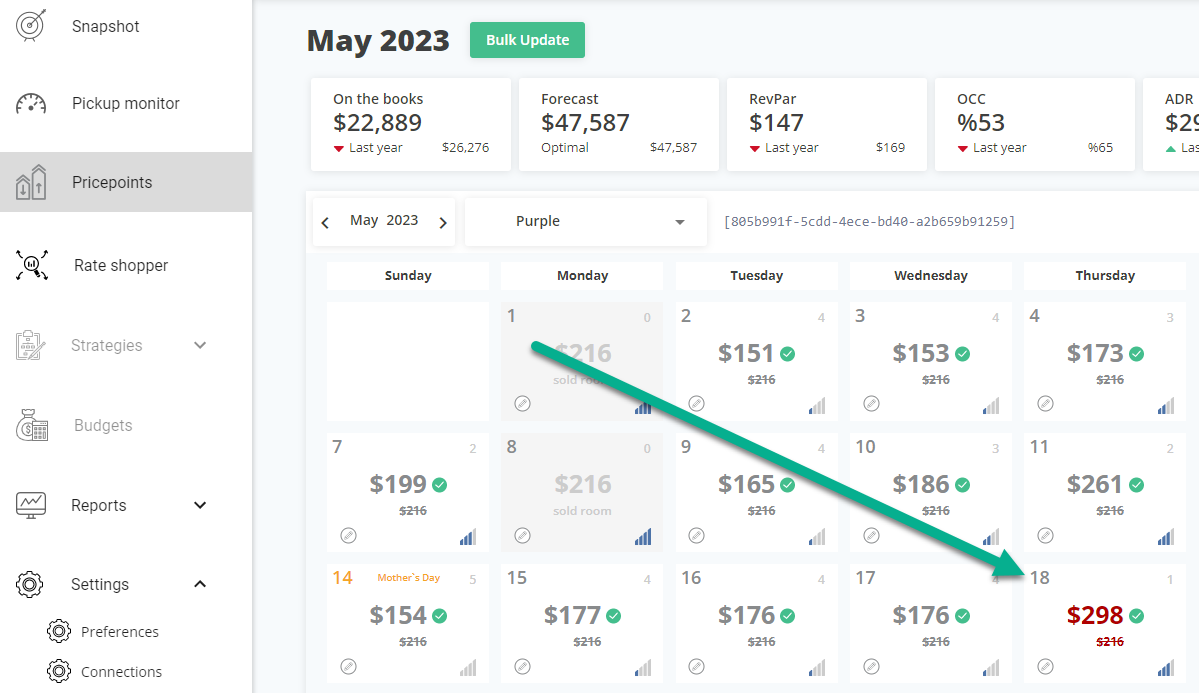Screen dimensions: 1199x693
Task: Click the edit pencil icon on May 7
Action: [x=348, y=535]
